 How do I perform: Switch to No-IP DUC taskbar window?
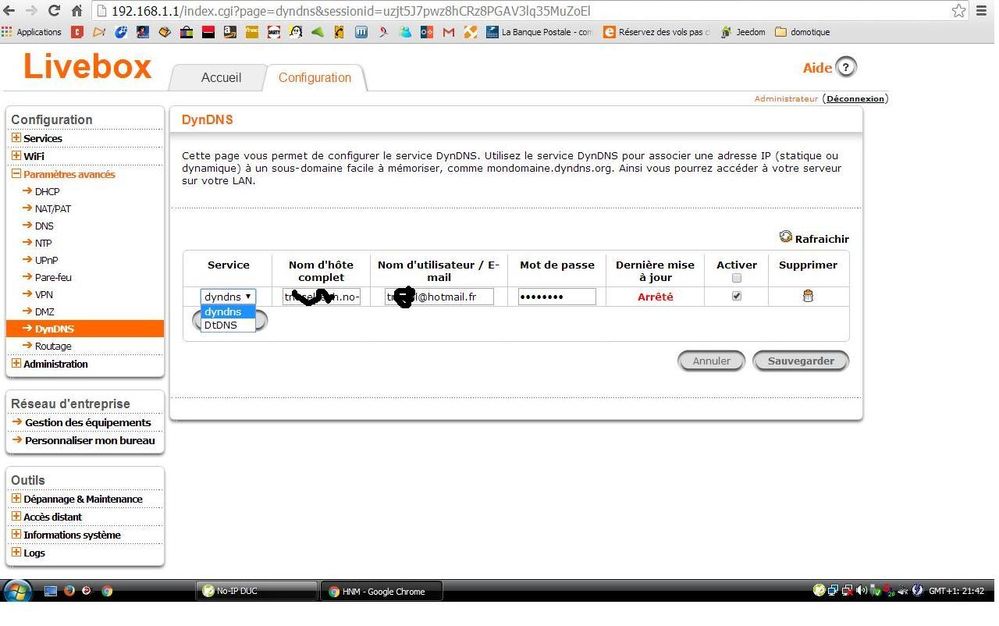[x=257, y=591]
